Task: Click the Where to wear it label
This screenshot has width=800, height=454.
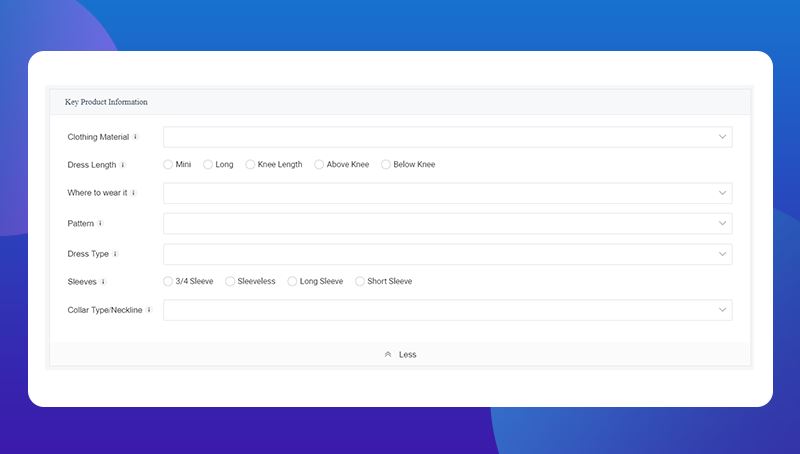Action: [97, 193]
